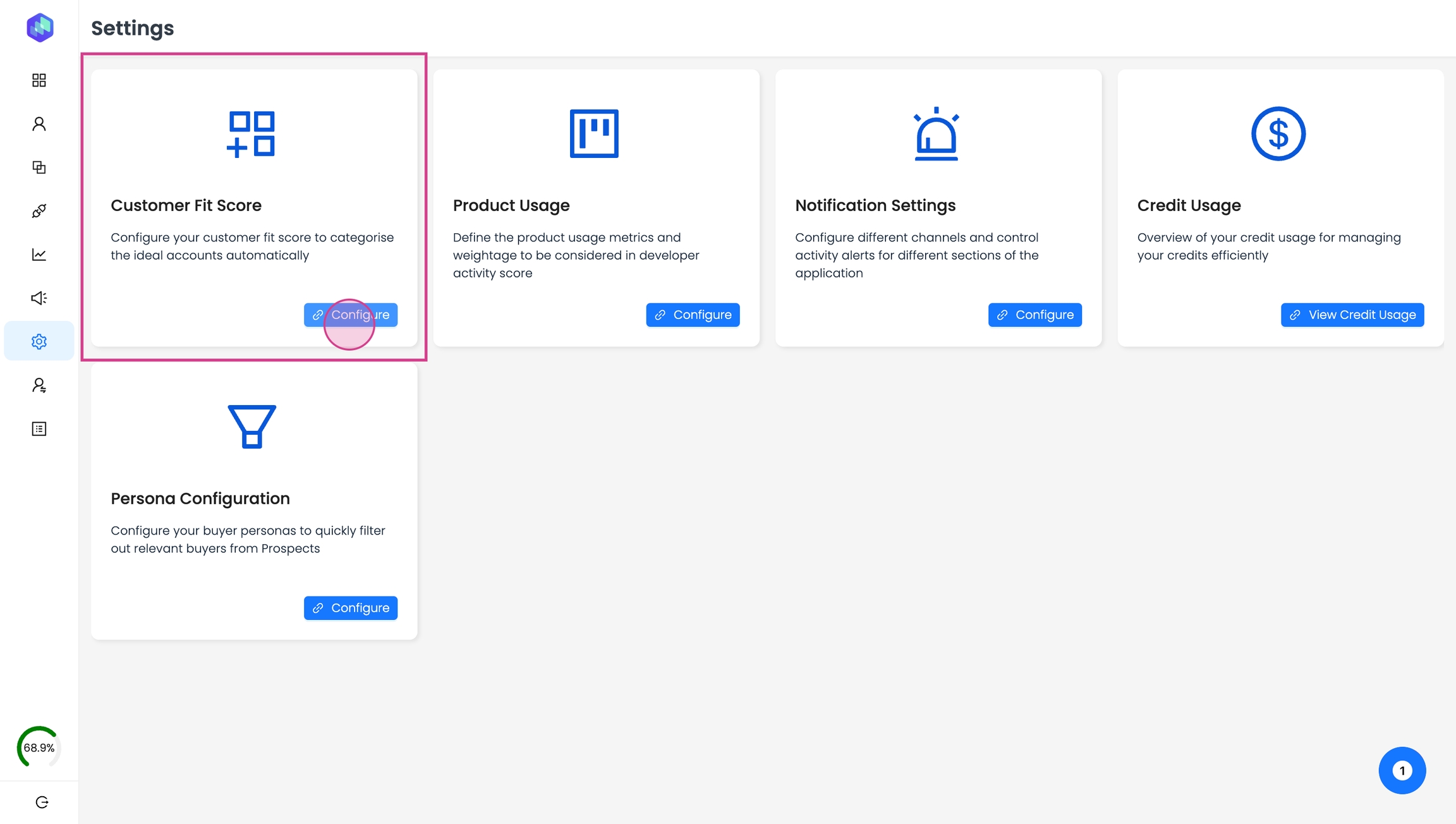Open the megaphone campaigns icon

[39, 298]
